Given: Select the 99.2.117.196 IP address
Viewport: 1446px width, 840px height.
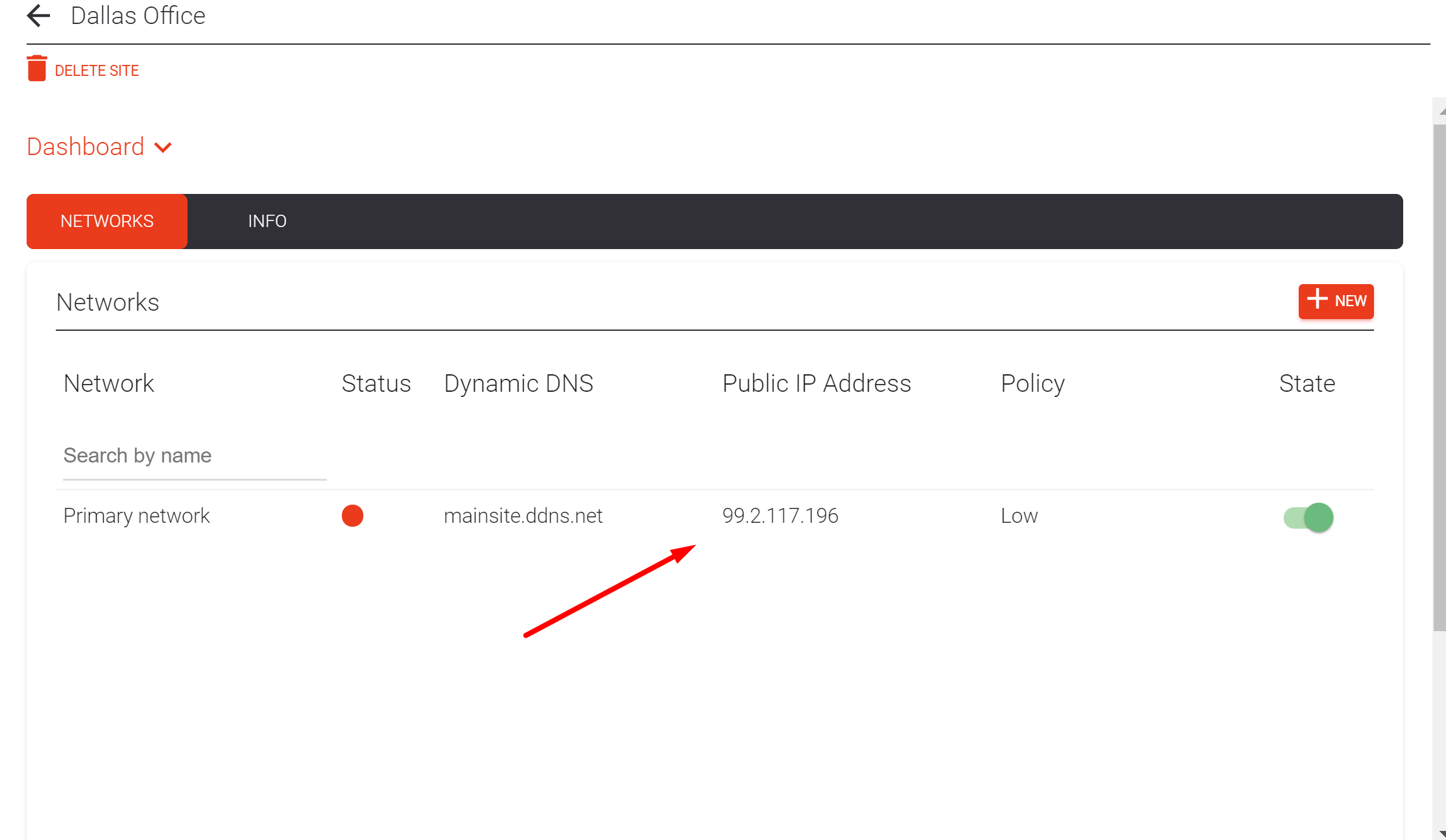Looking at the screenshot, I should 780,516.
